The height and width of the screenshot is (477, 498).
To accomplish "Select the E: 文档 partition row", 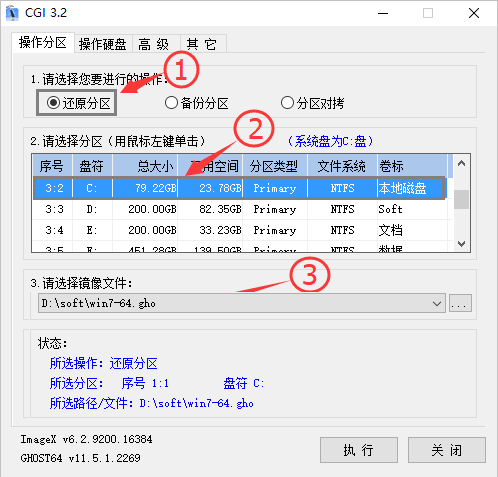I will coord(239,230).
